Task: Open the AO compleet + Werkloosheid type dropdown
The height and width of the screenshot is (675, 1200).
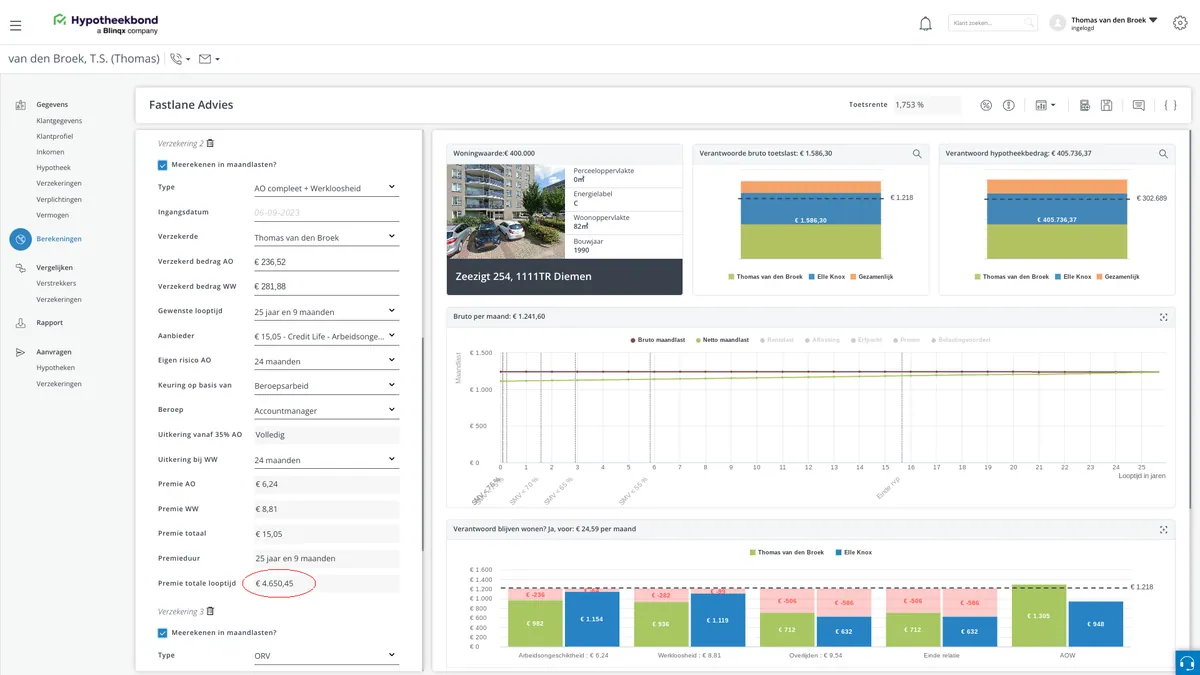Action: coord(325,187)
